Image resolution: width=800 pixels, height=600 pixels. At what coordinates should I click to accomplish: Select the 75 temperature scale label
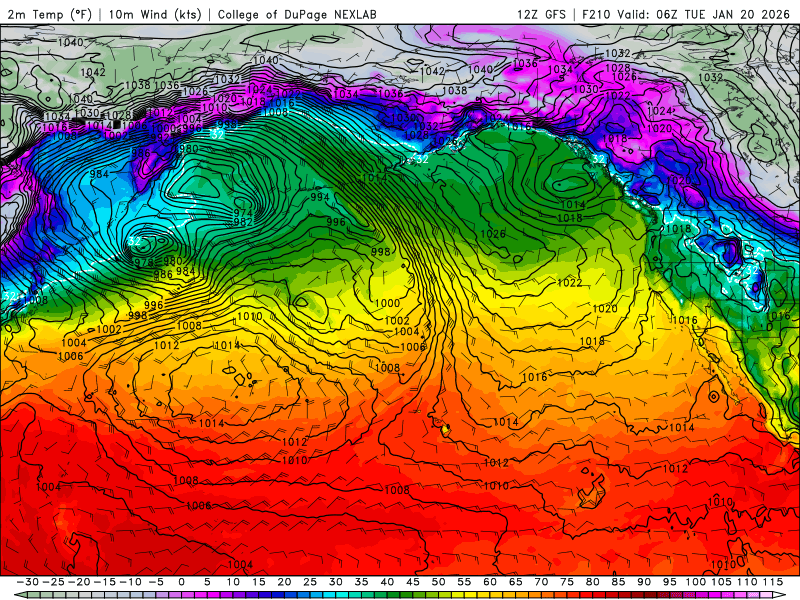pyautogui.click(x=567, y=582)
